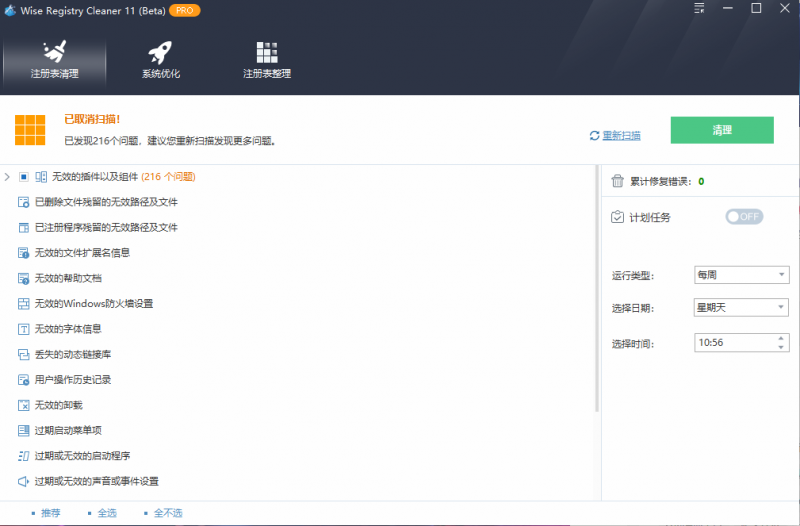This screenshot has height=526, width=800.
Task: Click icon for 过期或无效的启动程序
Action: pyautogui.click(x=23, y=456)
